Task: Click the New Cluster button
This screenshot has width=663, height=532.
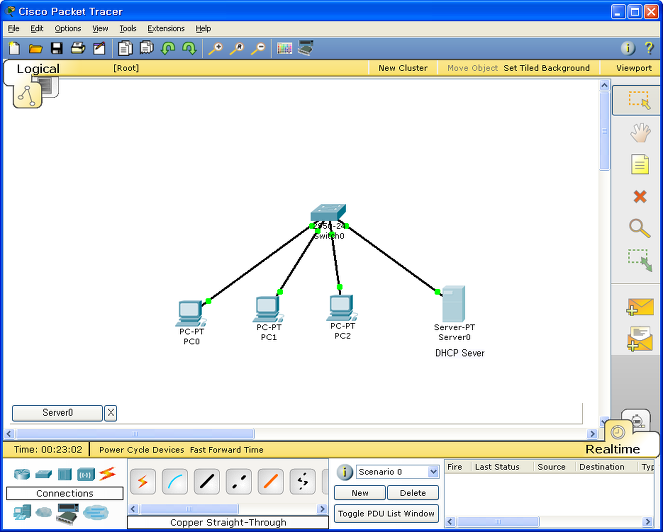Action: coord(403,68)
